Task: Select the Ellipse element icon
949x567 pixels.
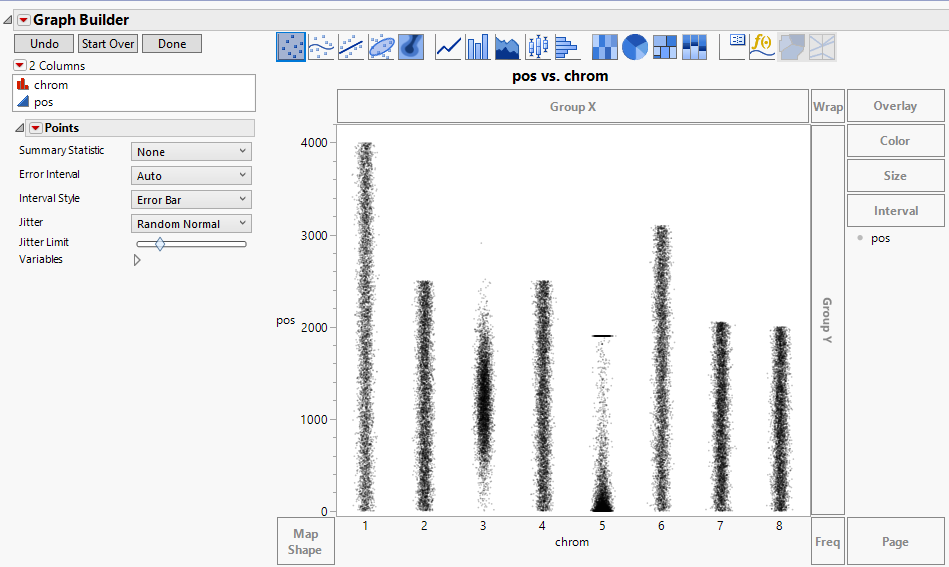Action: coord(380,46)
